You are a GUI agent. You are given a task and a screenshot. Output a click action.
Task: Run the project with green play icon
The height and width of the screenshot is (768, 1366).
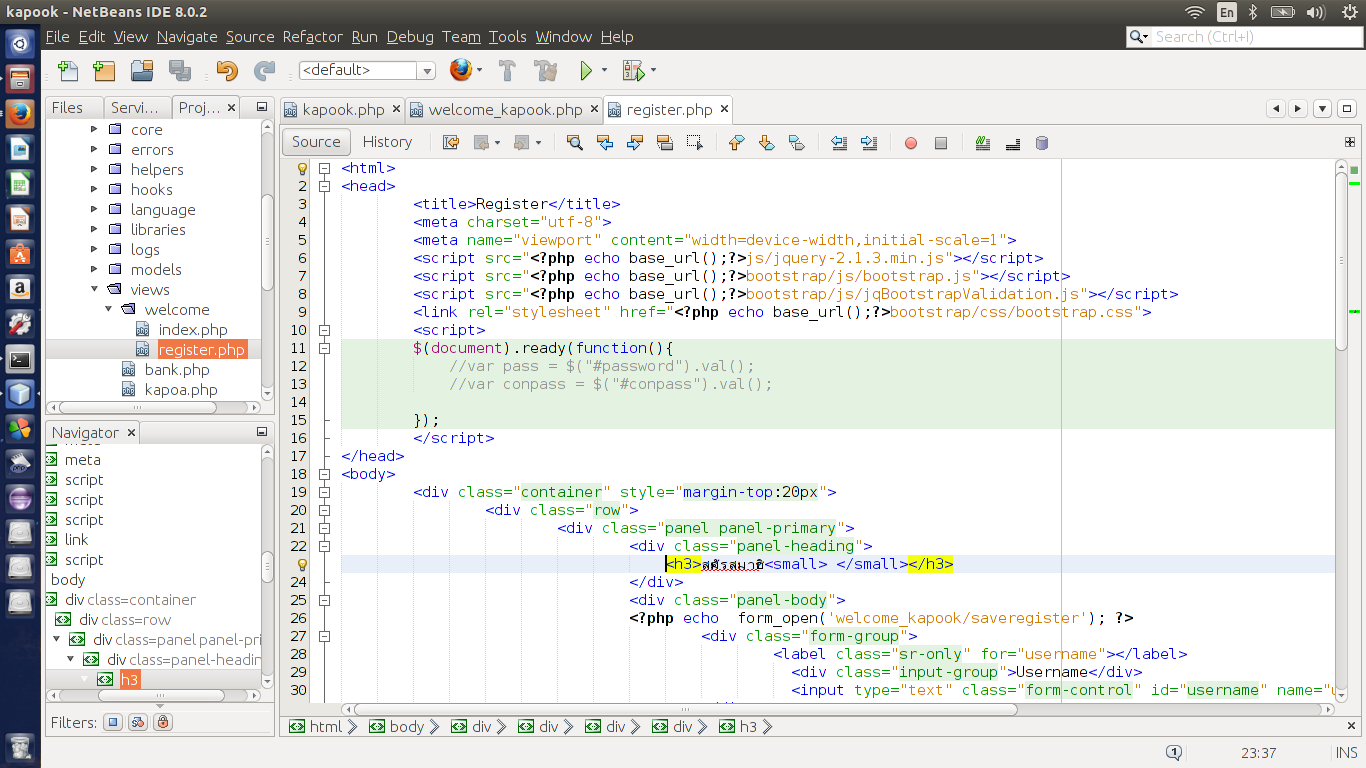click(x=587, y=71)
